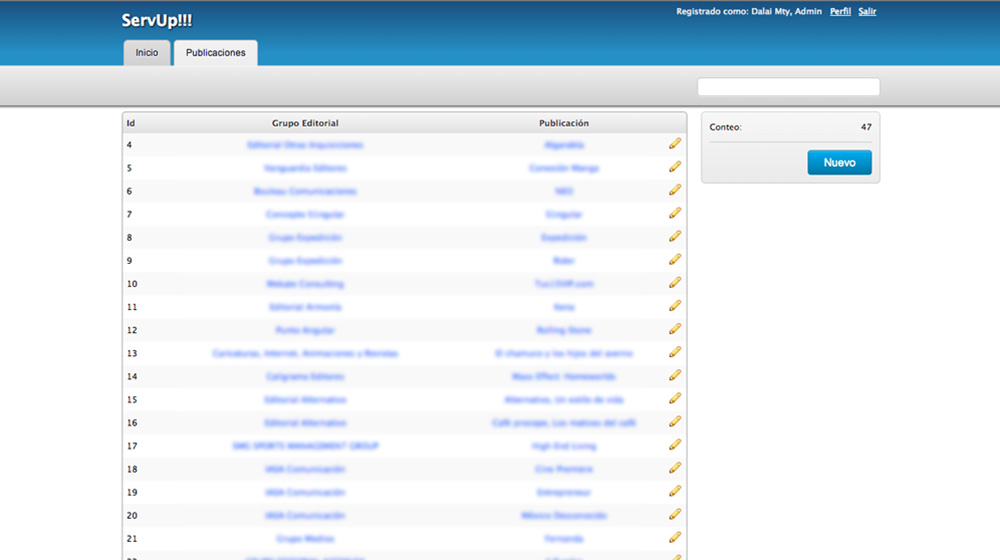Screen dimensions: 1000x560
Task: Sort by the Grupo Editorial column header
Action: click(305, 123)
